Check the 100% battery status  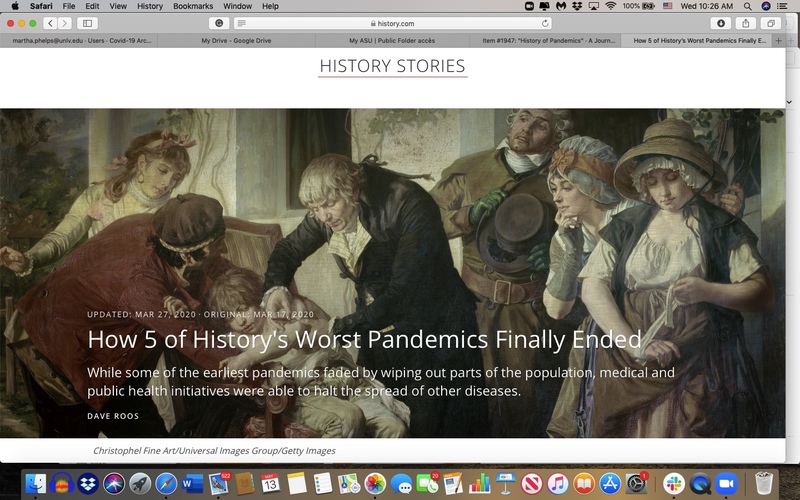[x=638, y=6]
